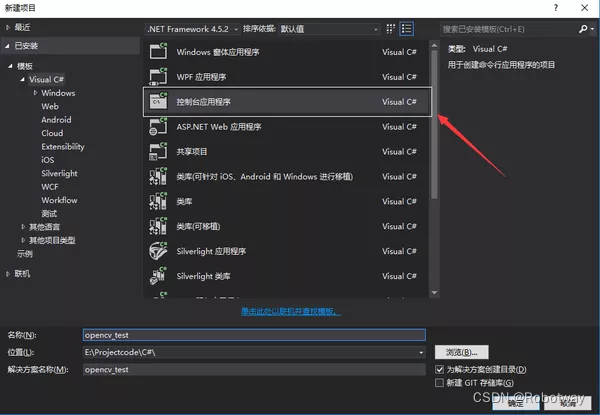Image resolution: width=600 pixels, height=415 pixels.
Task: Switch to small icons view
Action: pos(390,29)
